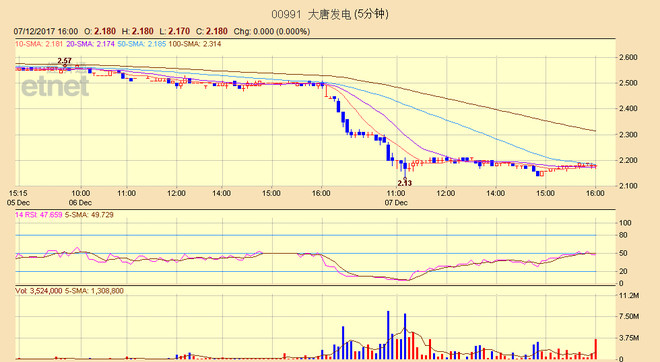The height and width of the screenshot is (362, 660).
Task: Click the volume 5-SMA: 1,308,800 legend
Action: 94,291
